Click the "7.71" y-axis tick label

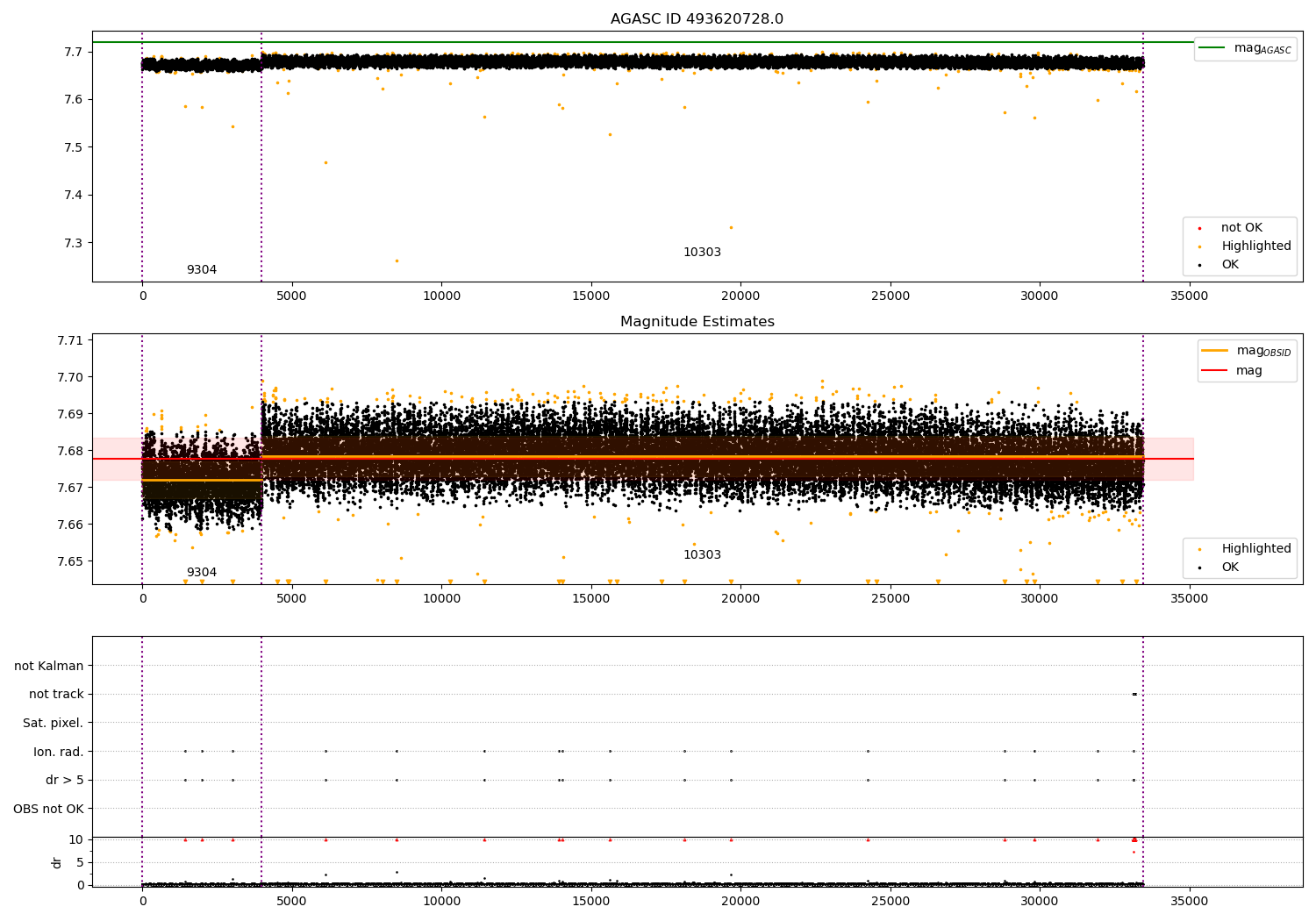tap(70, 340)
